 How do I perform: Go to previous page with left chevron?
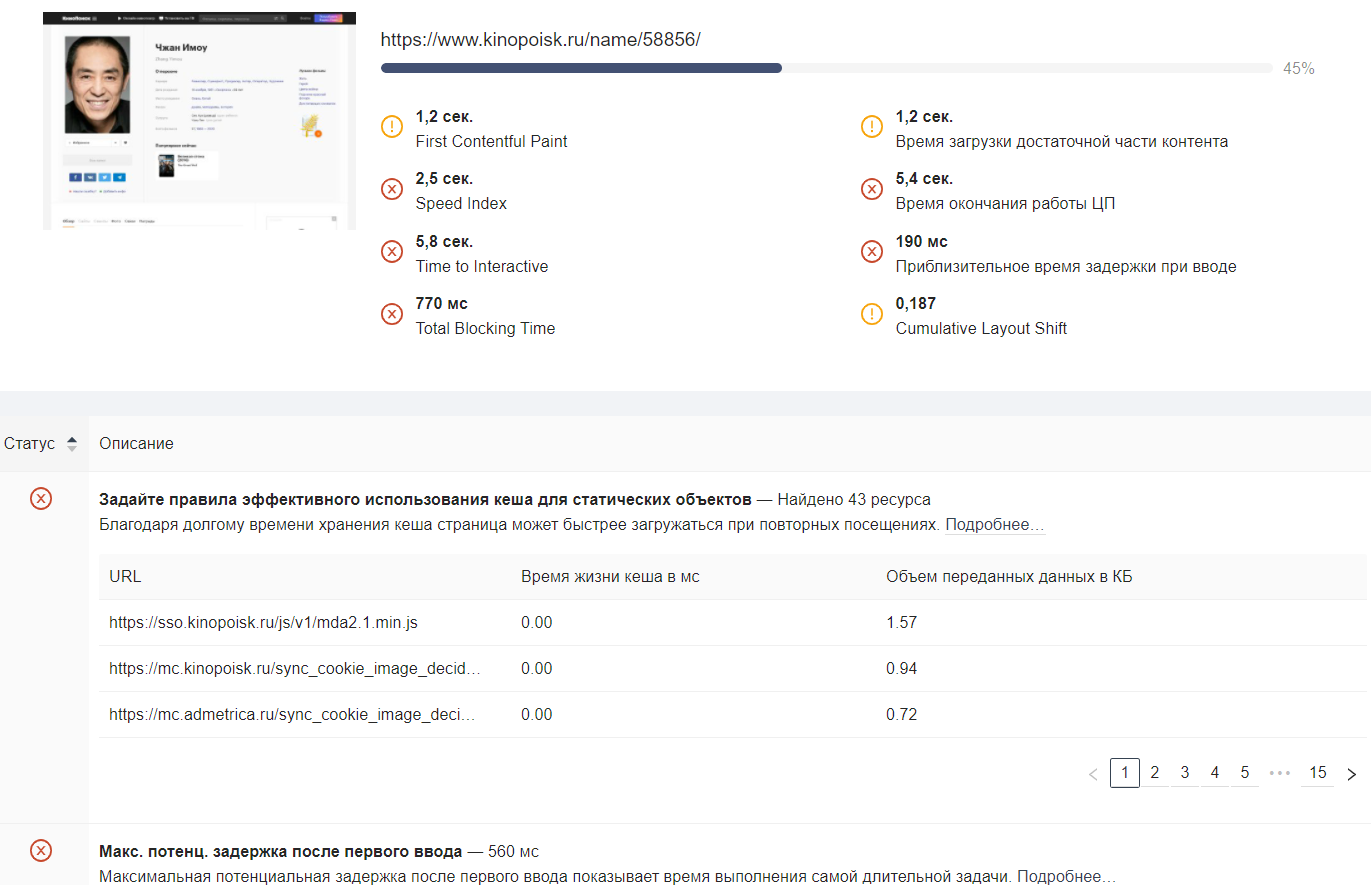pyautogui.click(x=1093, y=773)
